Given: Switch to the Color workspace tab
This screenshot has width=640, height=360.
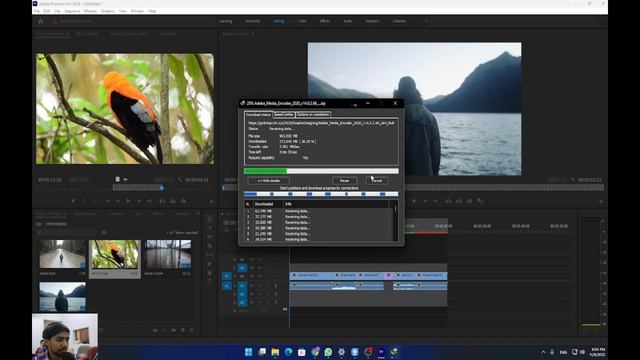Looking at the screenshot, I should tap(302, 21).
